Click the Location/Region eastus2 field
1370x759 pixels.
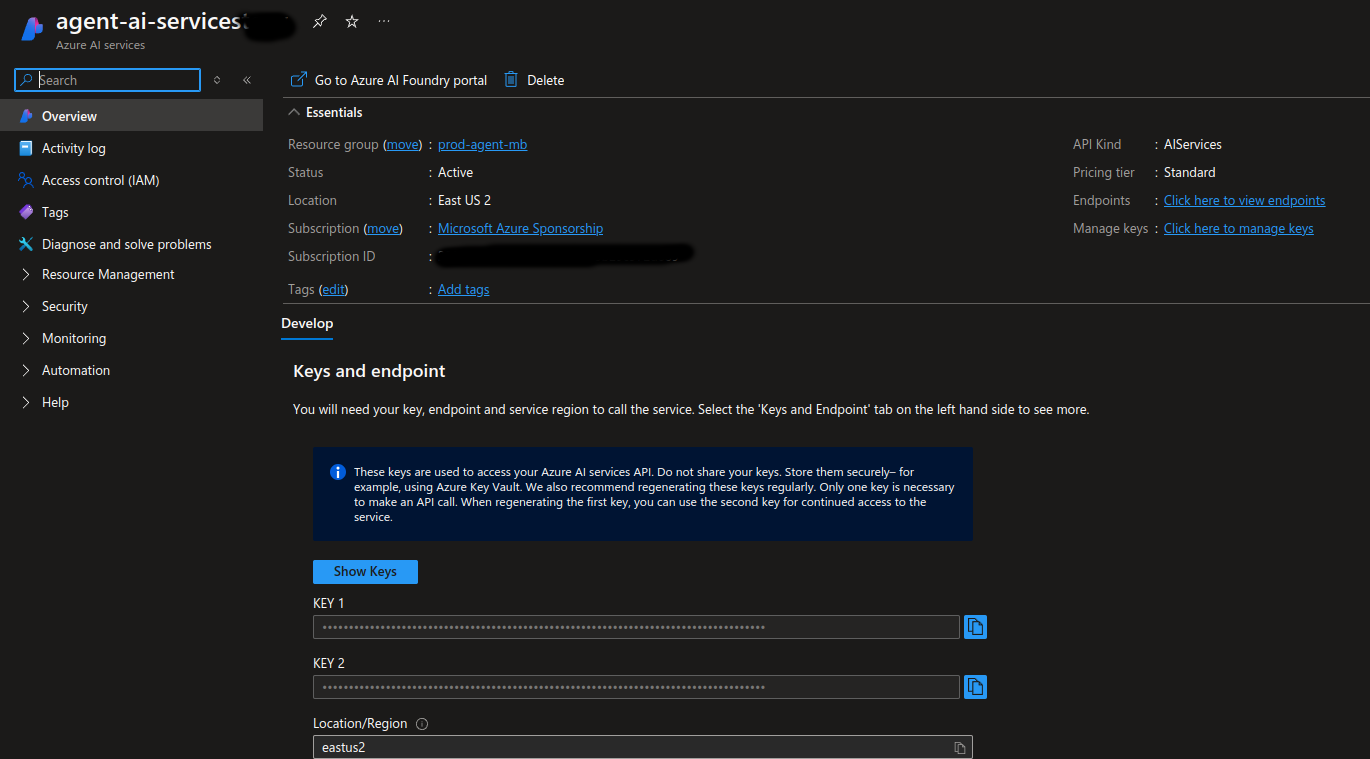[642, 747]
